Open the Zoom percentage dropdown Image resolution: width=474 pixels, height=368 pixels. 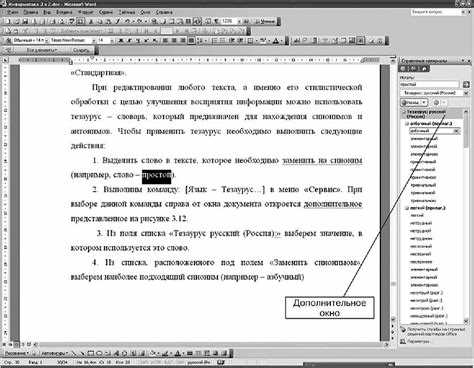pos(239,21)
